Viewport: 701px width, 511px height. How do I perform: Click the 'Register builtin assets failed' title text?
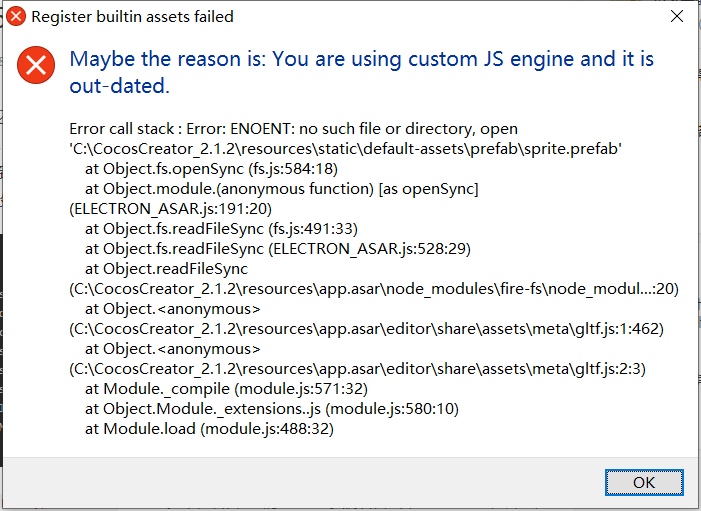132,17
